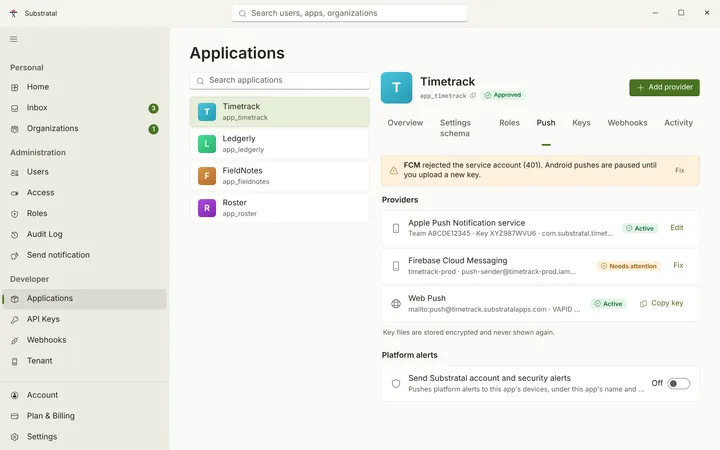Click the Plan & Billing card icon
This screenshot has width=720, height=450.
point(15,416)
